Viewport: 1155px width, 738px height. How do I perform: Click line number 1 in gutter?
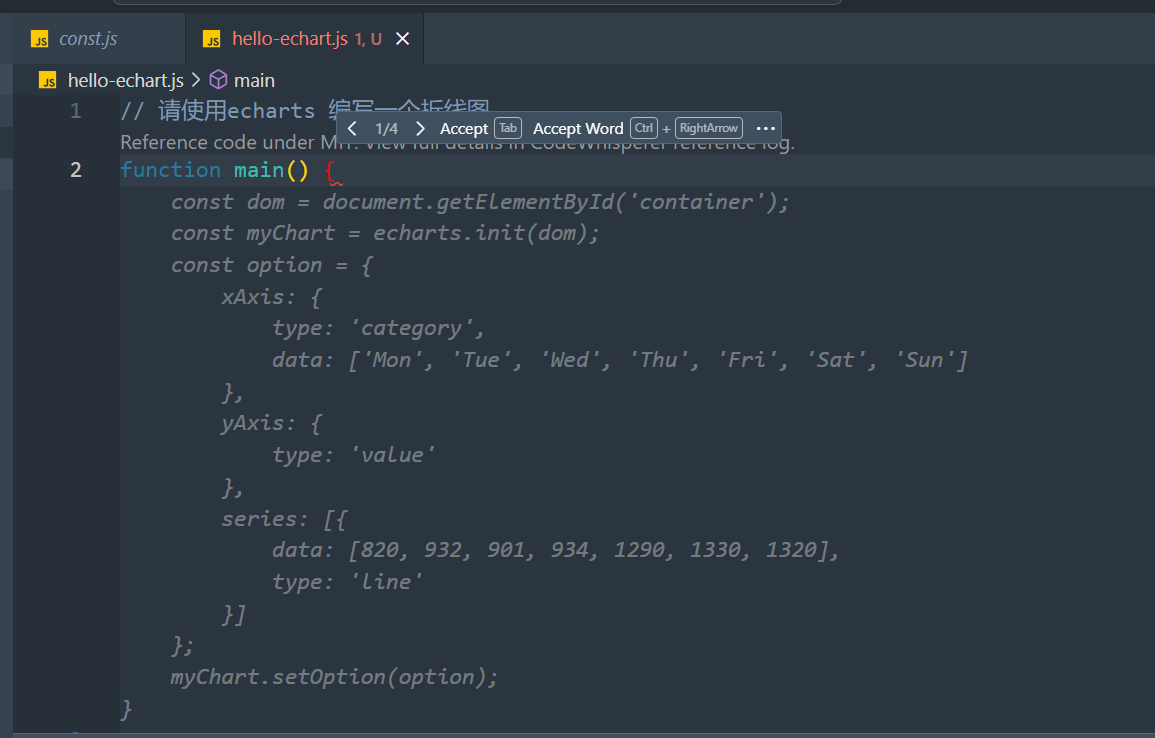(x=75, y=111)
